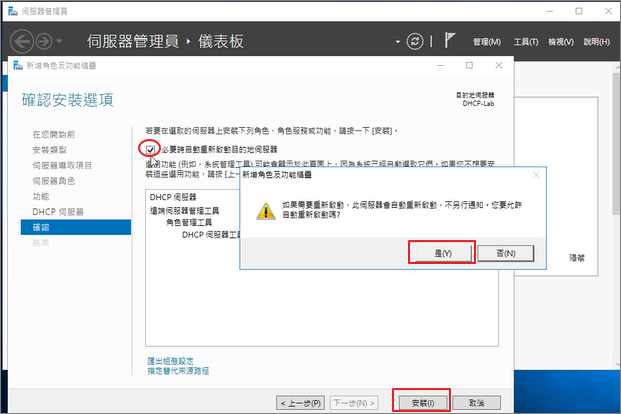Toggle the automatic restart checkbox
This screenshot has height=414, width=621.
tap(150, 150)
